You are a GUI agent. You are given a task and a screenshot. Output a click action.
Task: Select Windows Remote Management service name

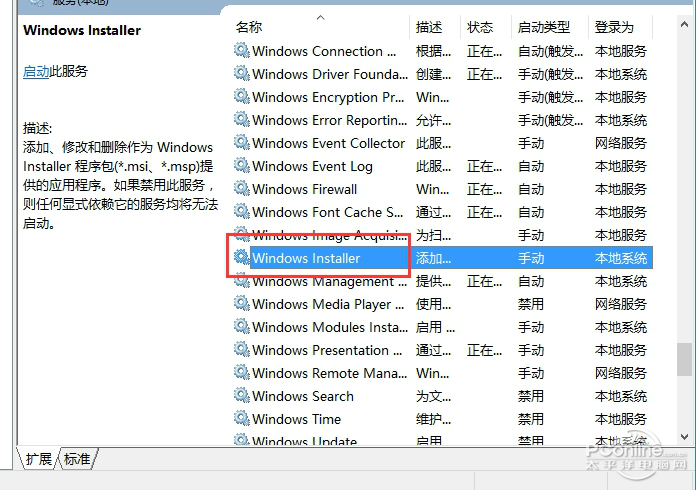(x=329, y=373)
